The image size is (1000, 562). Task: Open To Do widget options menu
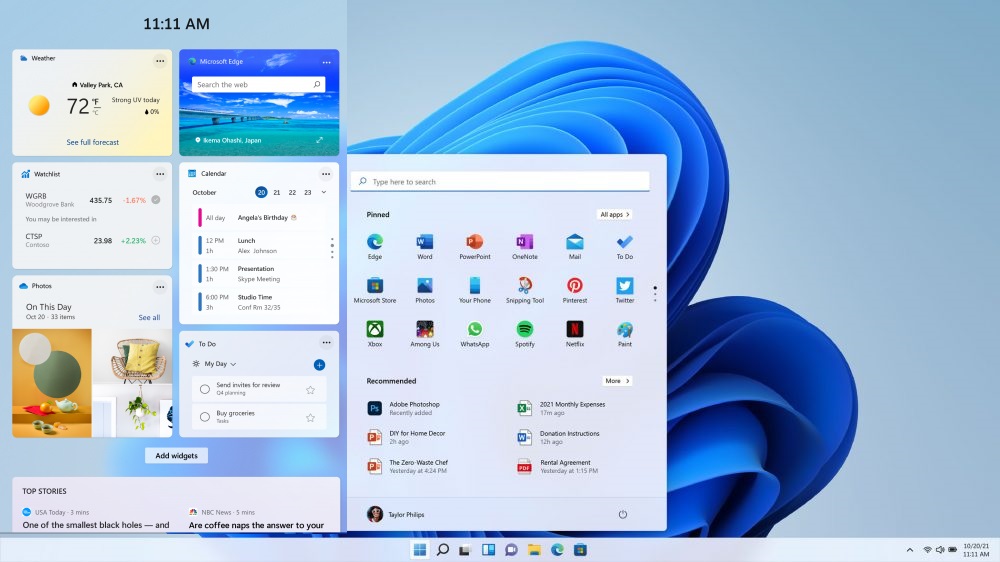pos(326,343)
